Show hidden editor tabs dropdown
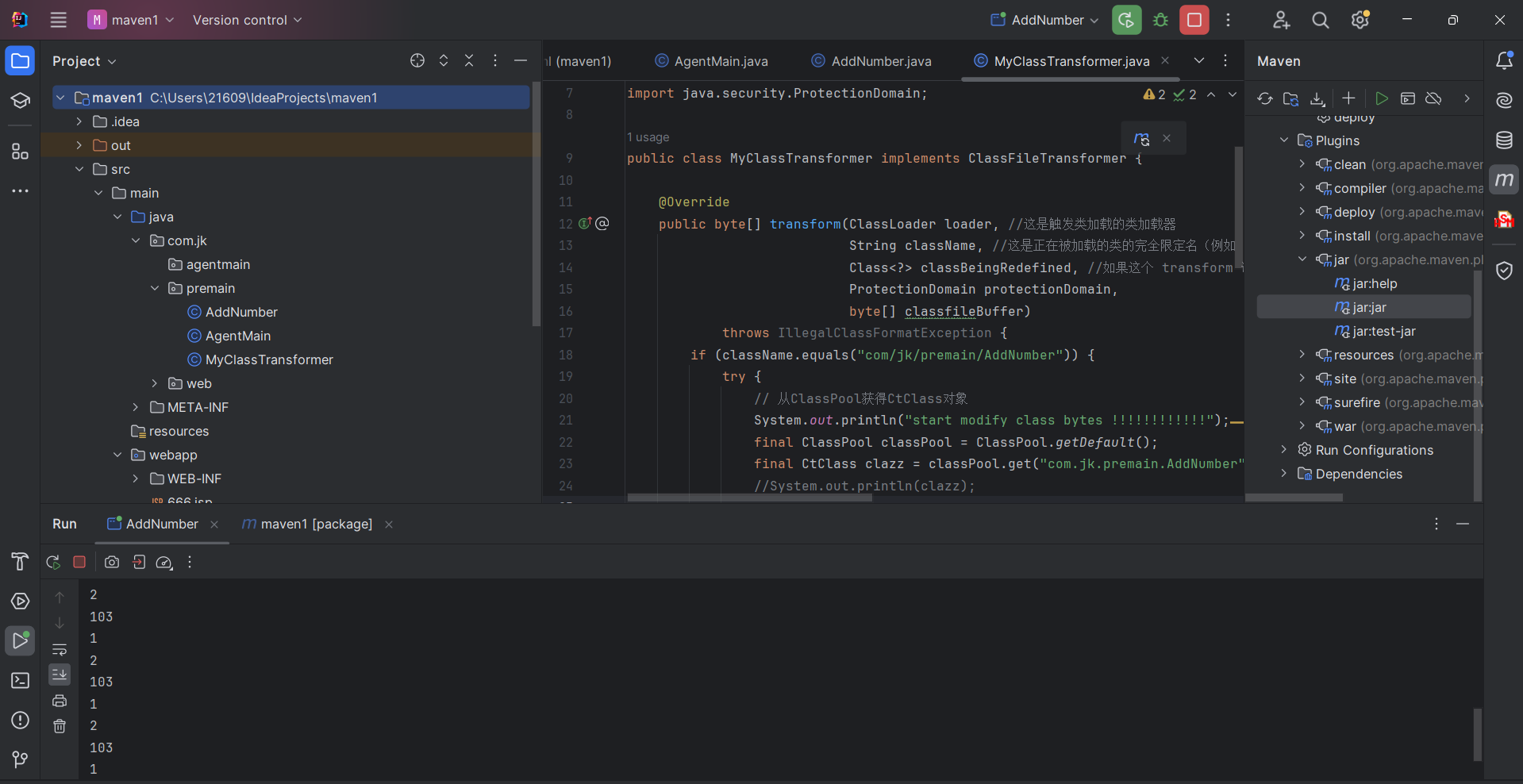Screen dimensions: 1523x784 click(1199, 60)
